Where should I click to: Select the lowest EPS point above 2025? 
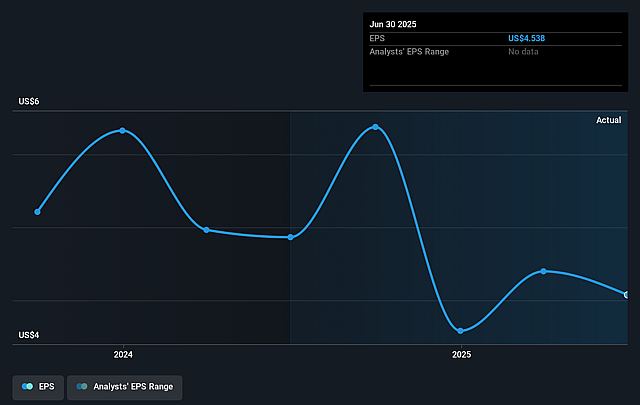[460, 331]
